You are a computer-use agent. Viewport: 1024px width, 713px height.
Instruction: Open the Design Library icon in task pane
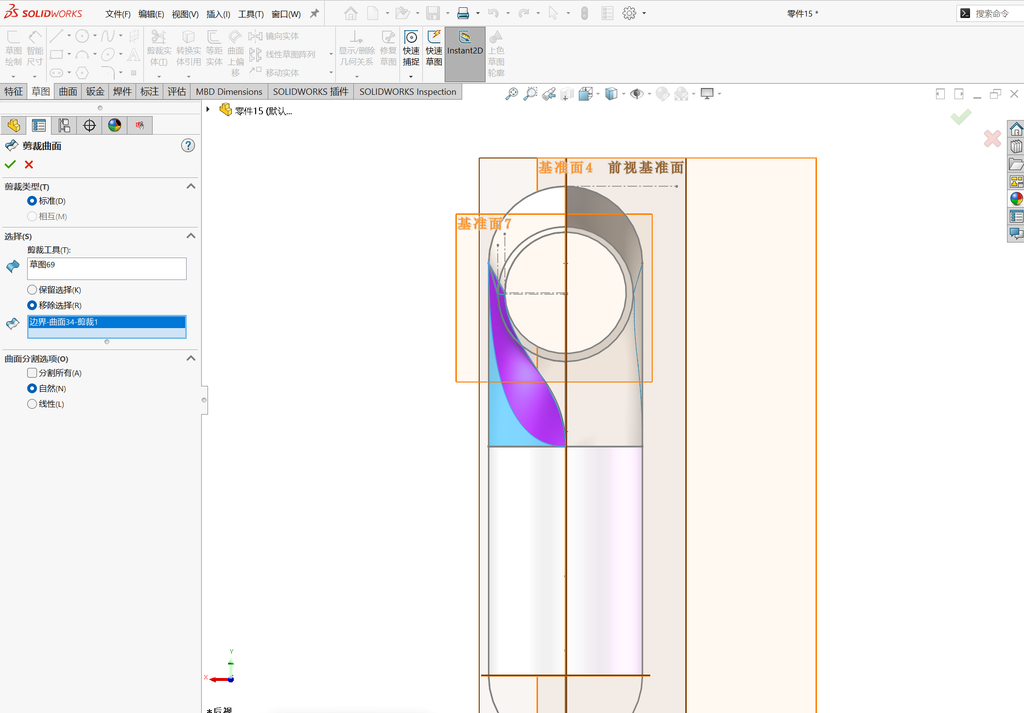(1016, 146)
